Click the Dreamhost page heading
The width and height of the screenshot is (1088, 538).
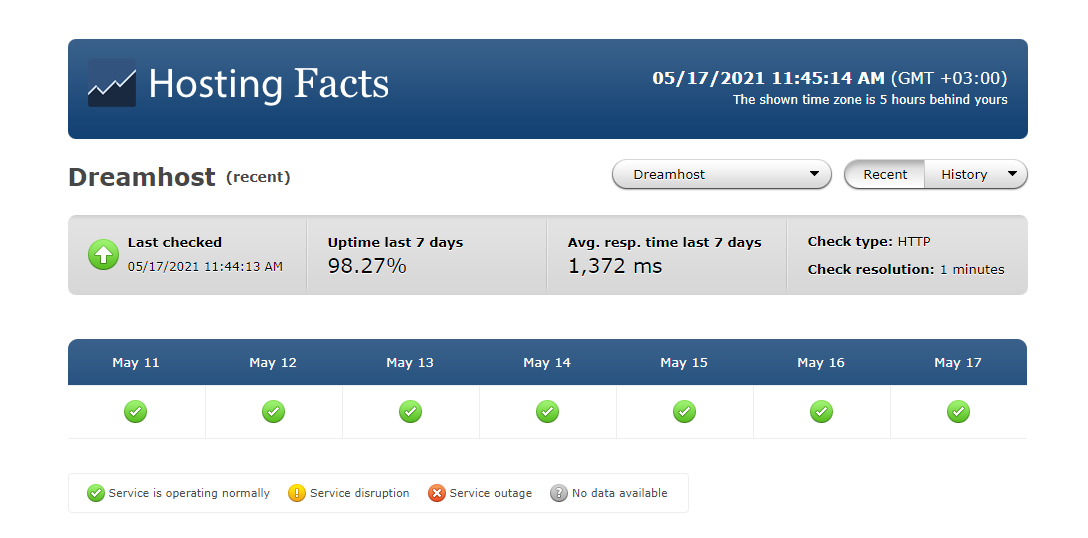[x=142, y=177]
